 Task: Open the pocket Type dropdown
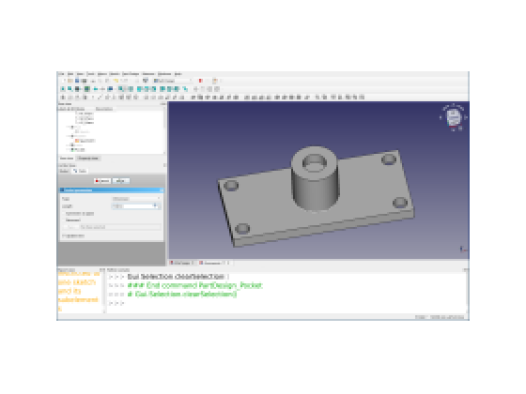pyautogui.click(x=136, y=199)
